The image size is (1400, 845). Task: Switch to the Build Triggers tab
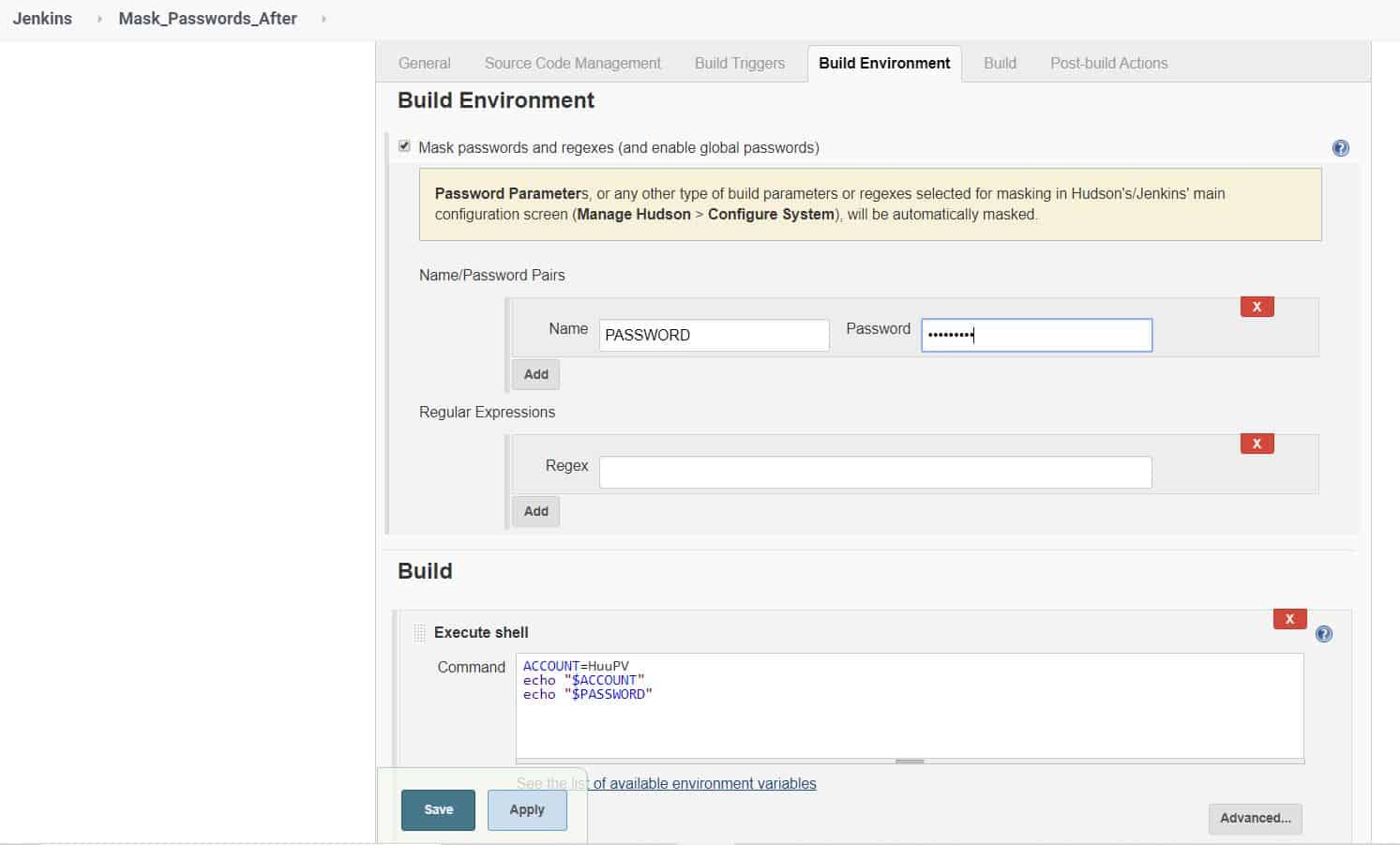point(739,63)
